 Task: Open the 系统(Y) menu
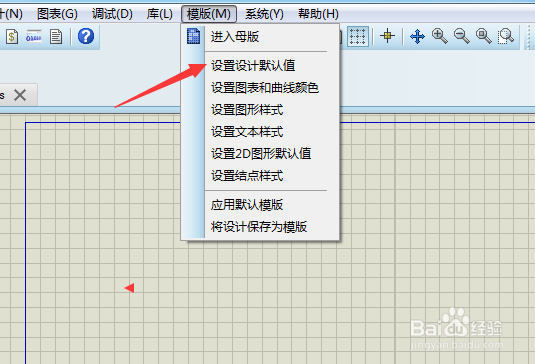point(264,14)
